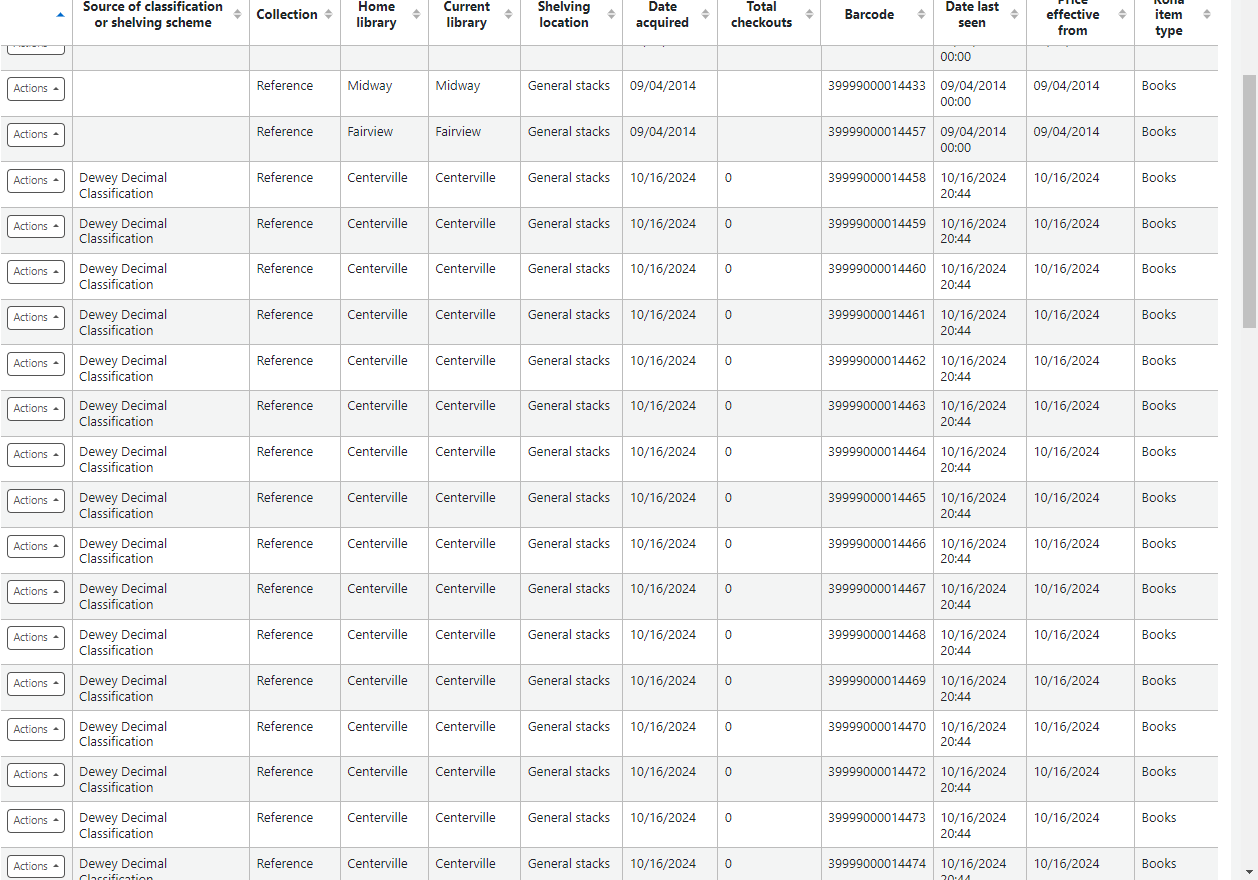
Task: Click sort arrows next to Current library
Action: pyautogui.click(x=509, y=15)
